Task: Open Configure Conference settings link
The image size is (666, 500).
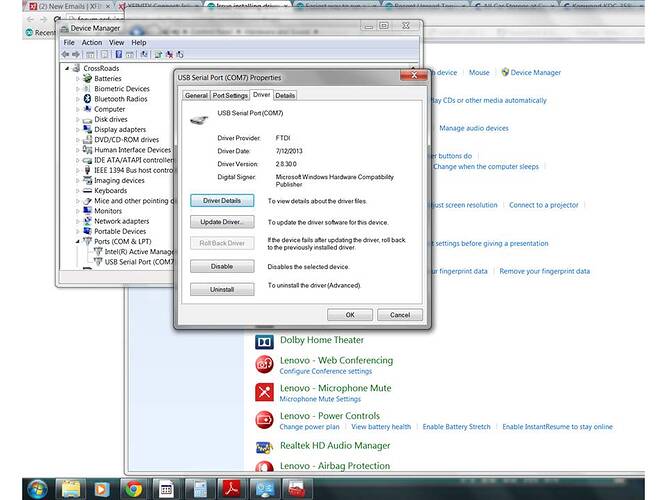Action: (326, 371)
